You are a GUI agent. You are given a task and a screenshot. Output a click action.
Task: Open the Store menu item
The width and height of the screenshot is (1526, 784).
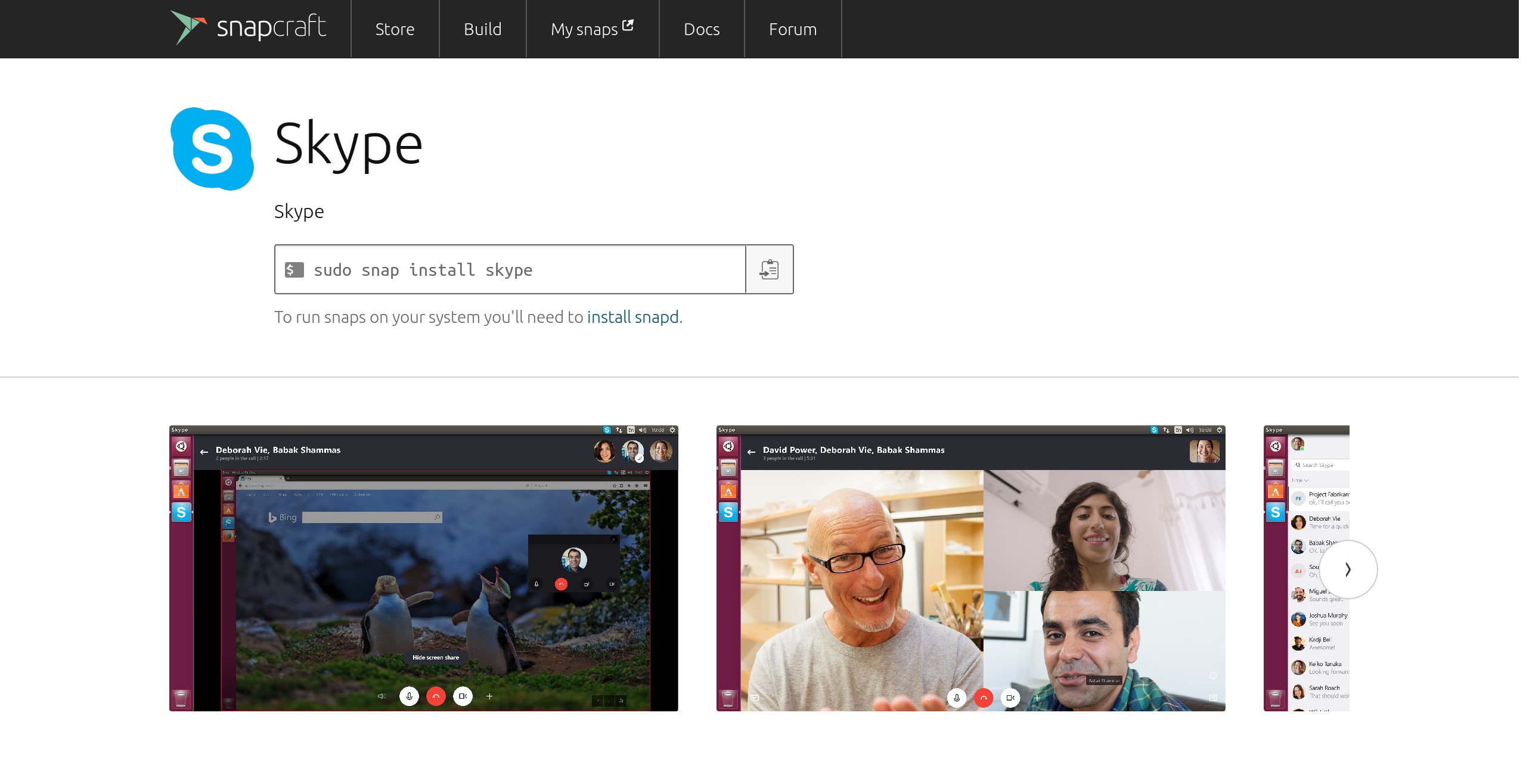(x=395, y=29)
